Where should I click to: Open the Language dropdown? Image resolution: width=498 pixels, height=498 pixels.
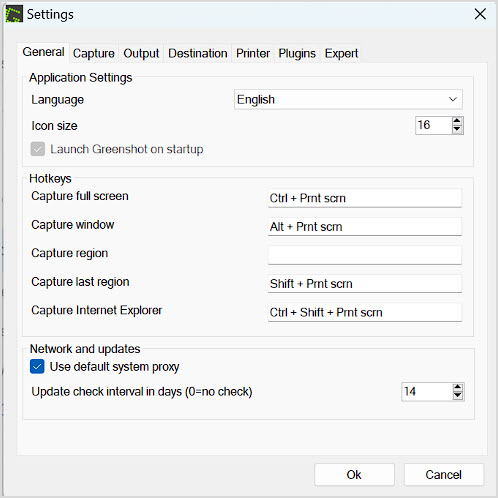point(348,99)
